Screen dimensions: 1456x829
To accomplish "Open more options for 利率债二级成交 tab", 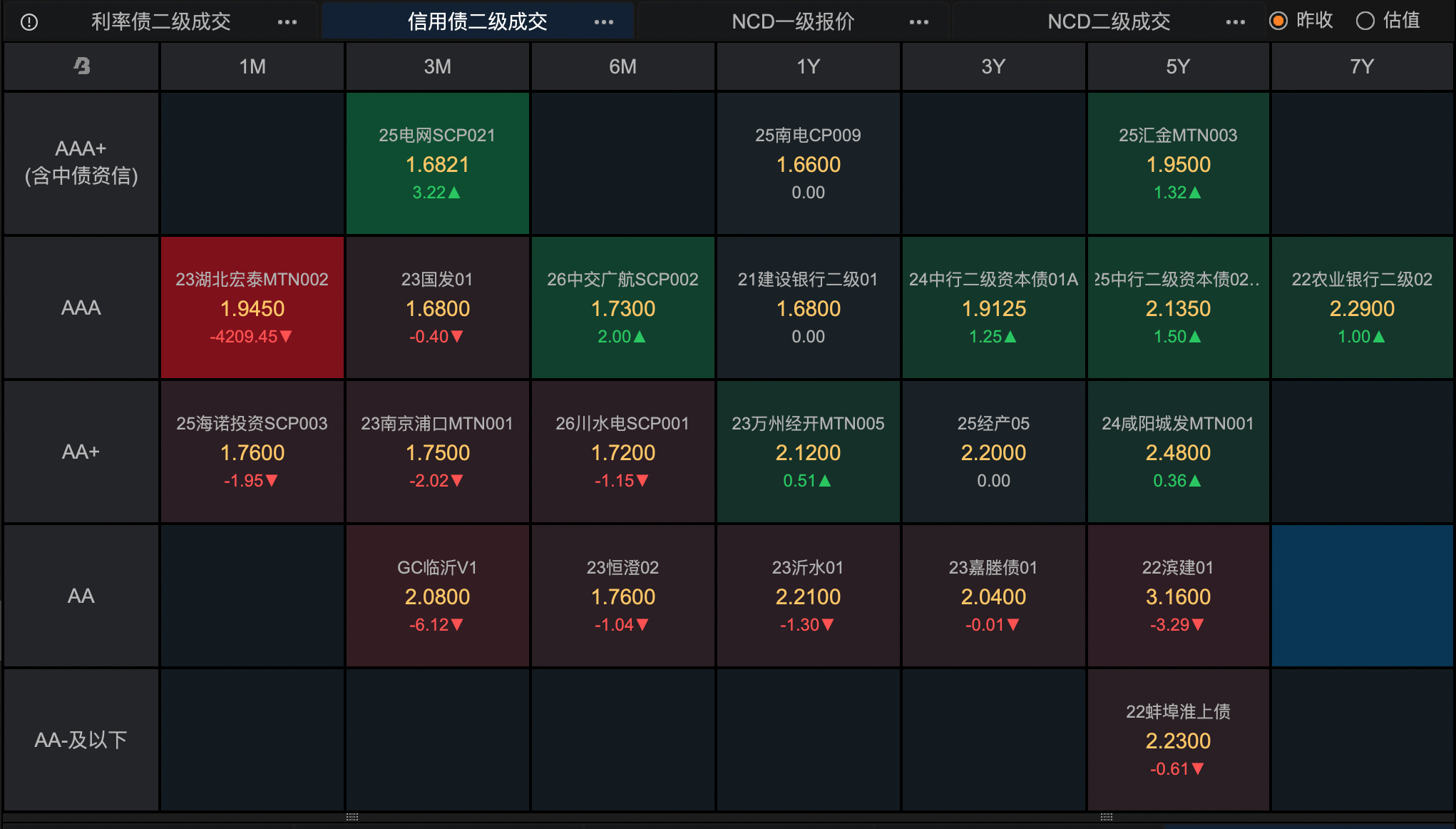I will [x=287, y=22].
